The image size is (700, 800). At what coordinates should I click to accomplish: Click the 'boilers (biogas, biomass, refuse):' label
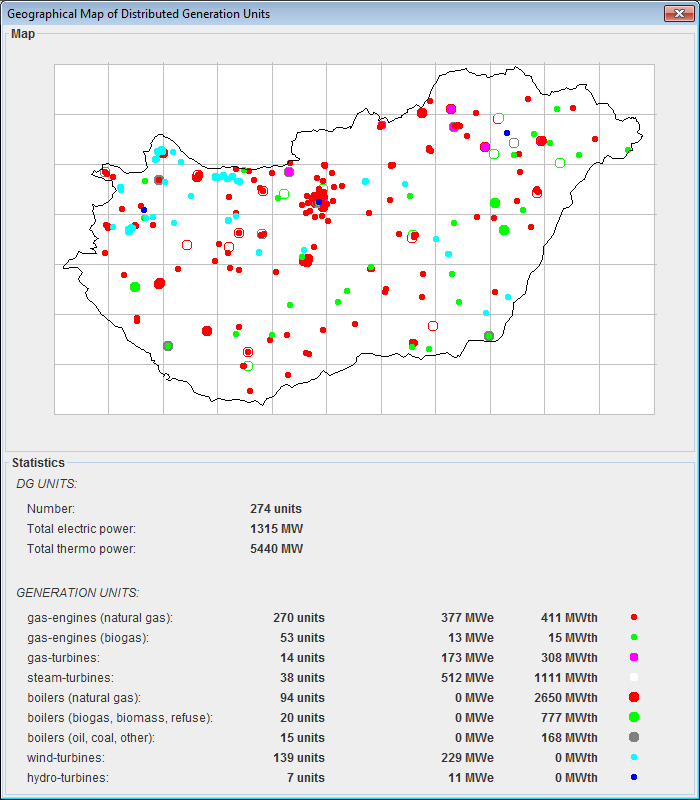(120, 718)
